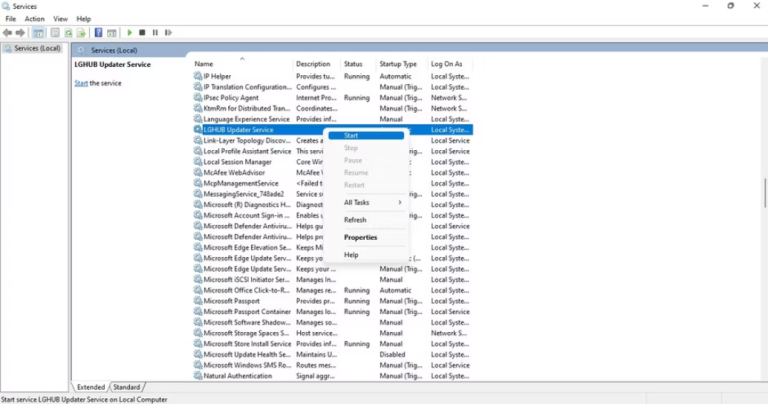Click the blue Help question-mark toolbar icon

98,32
